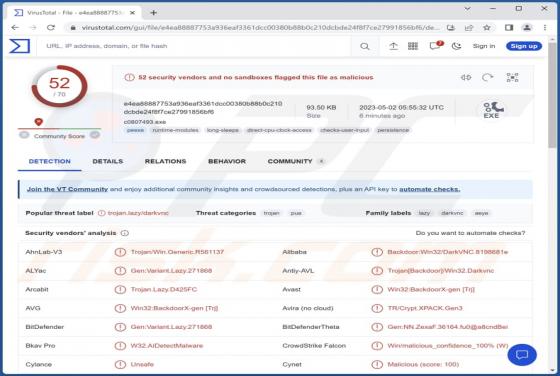Click popular threat label info icon
Screen dimensions: 560x376
(x=101, y=213)
